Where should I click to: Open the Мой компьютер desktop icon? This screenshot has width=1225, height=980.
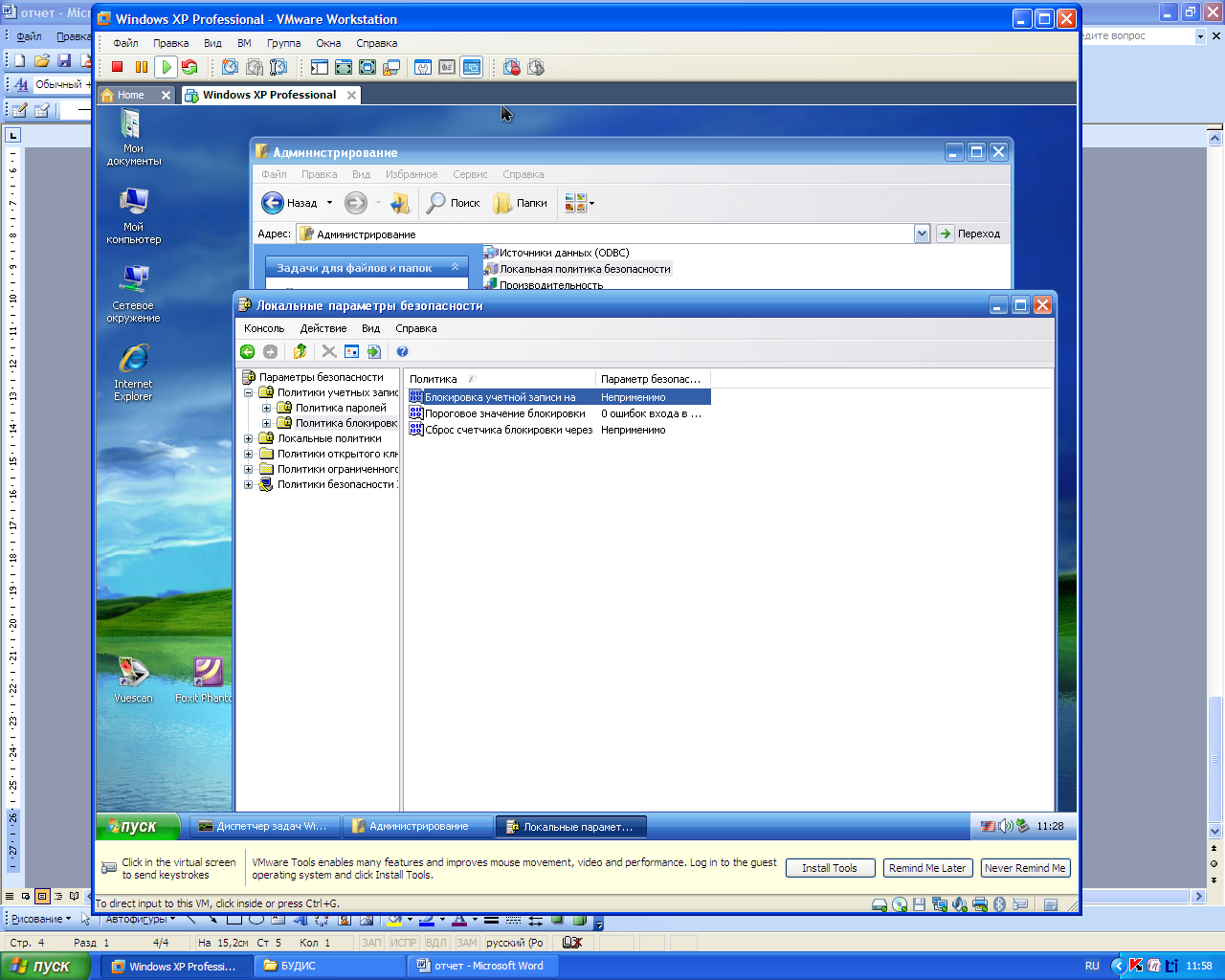(x=133, y=215)
